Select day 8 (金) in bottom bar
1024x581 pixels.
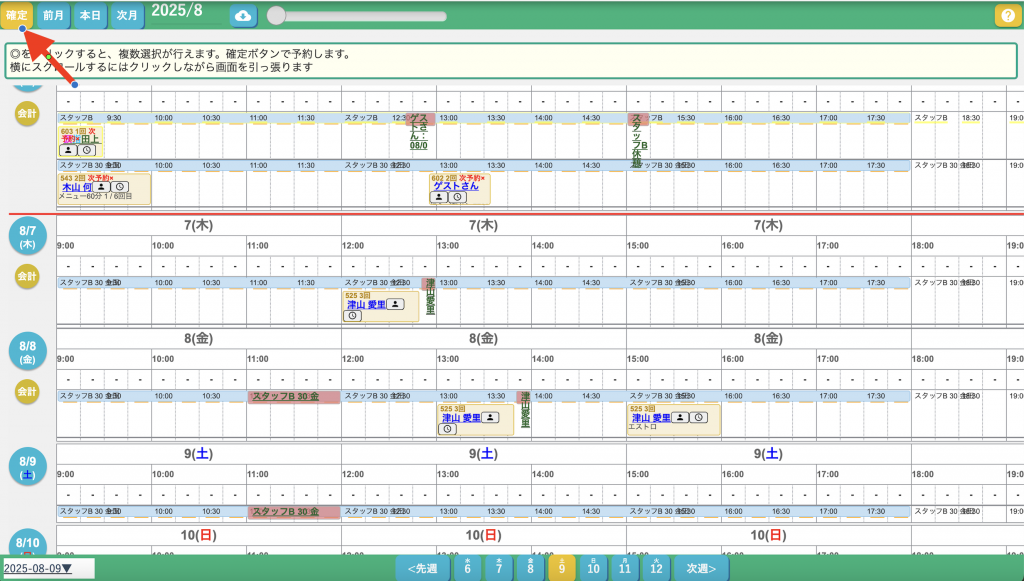[x=530, y=568]
